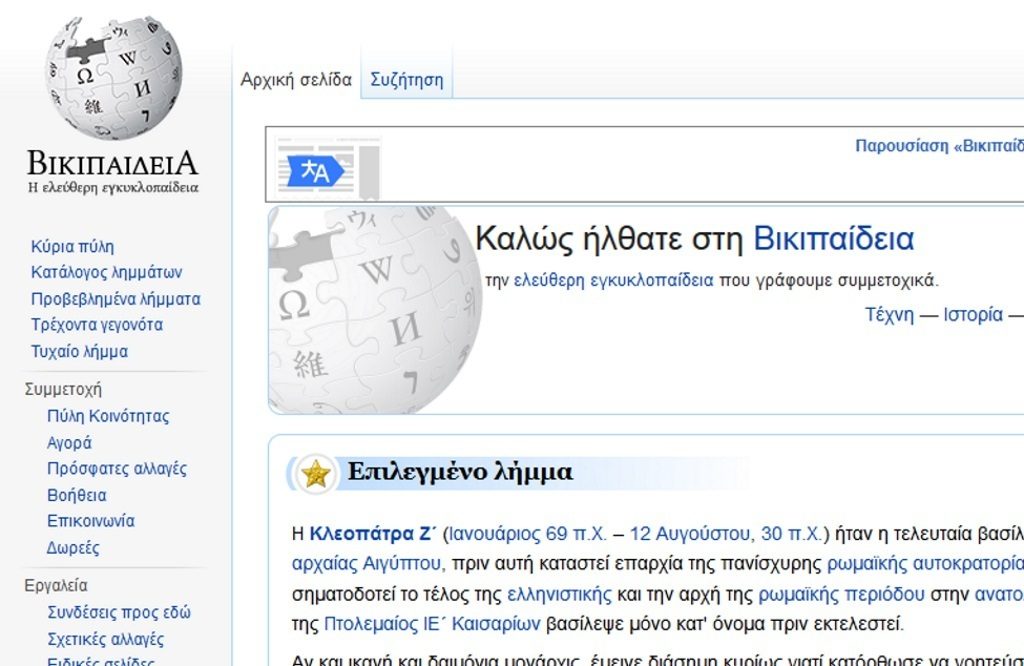
Task: Open the Βοήθεια help page
Action: 76,495
